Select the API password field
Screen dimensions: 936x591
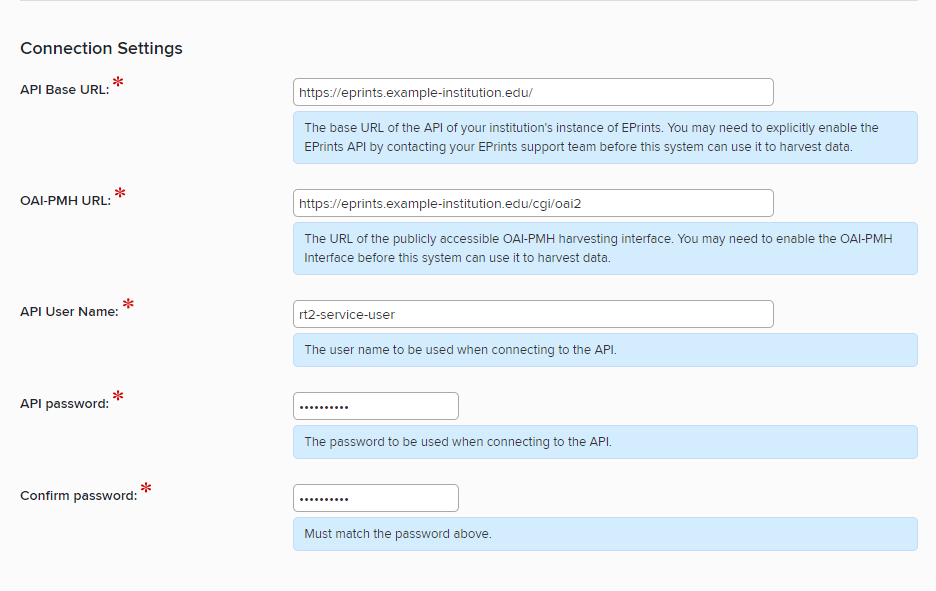(375, 406)
